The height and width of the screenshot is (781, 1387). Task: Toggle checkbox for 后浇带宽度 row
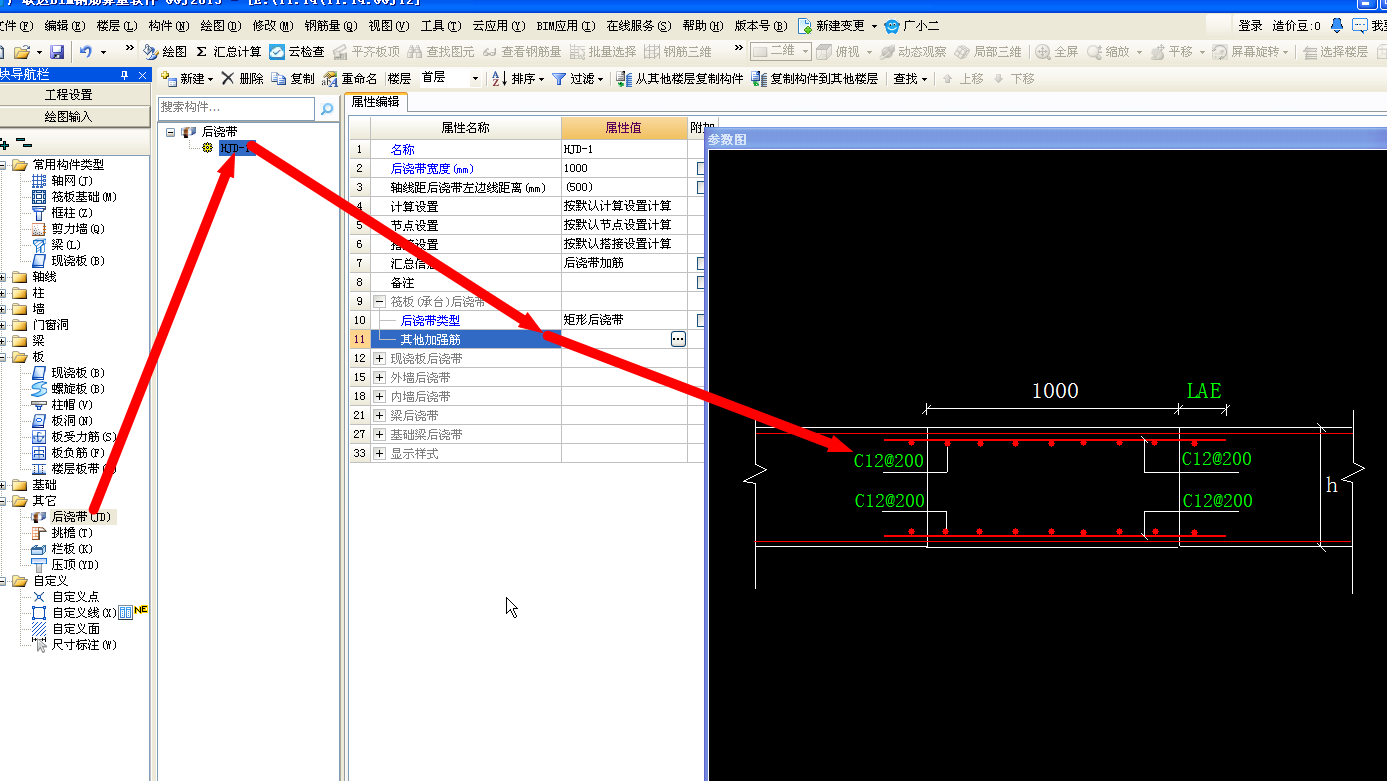pos(701,168)
